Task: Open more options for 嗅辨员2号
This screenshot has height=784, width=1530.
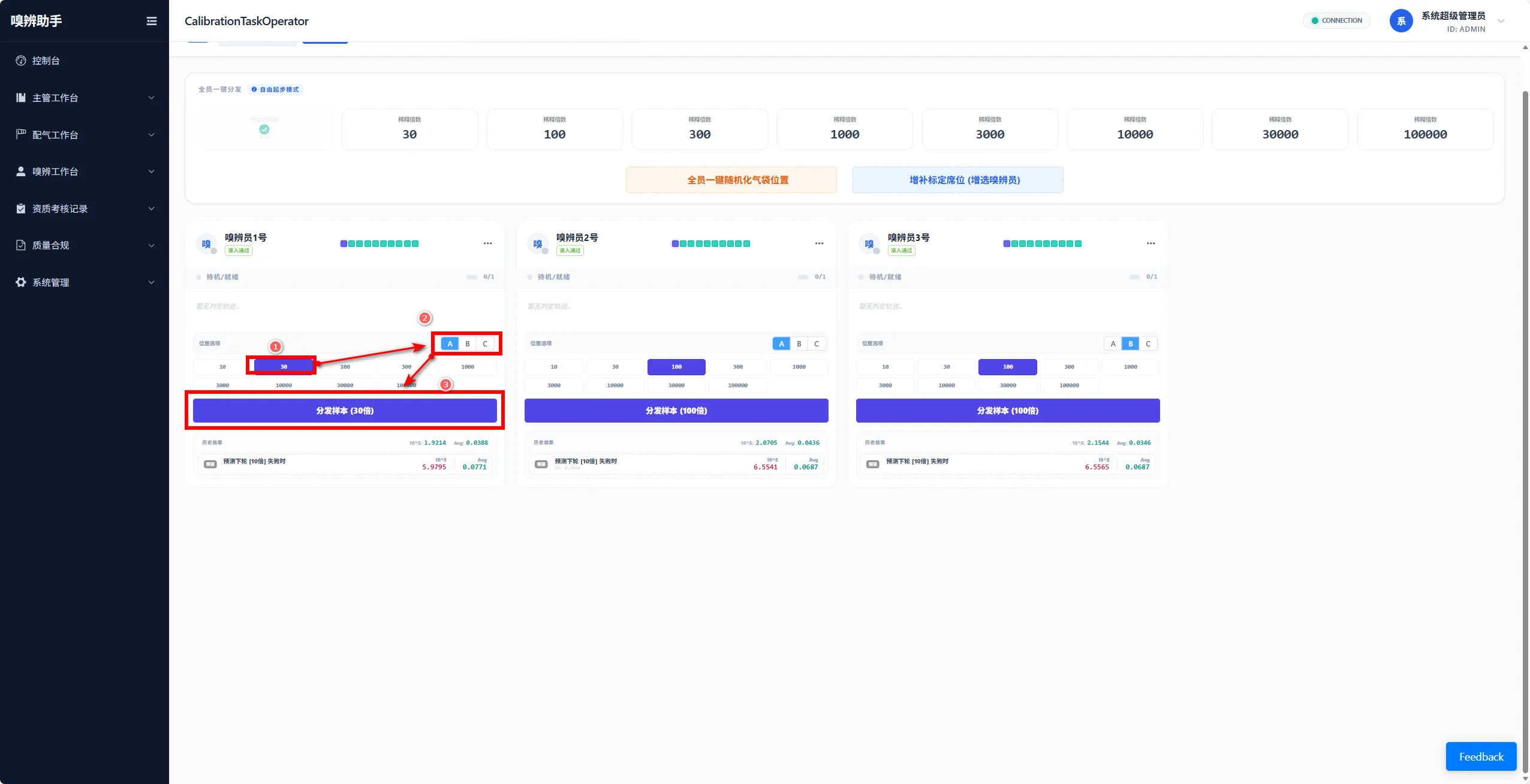Action: (x=820, y=243)
